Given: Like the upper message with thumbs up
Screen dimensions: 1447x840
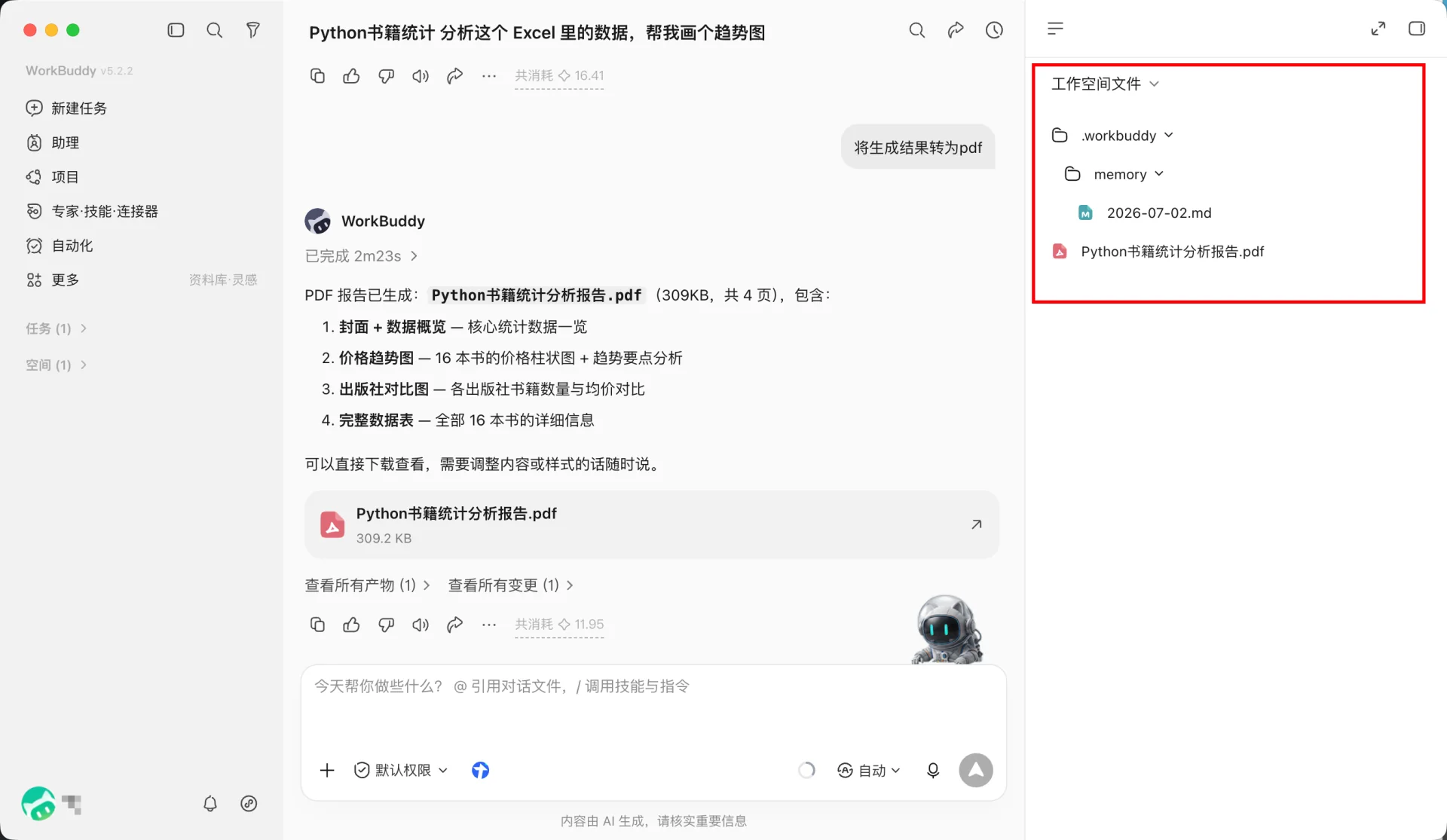Looking at the screenshot, I should click(351, 76).
